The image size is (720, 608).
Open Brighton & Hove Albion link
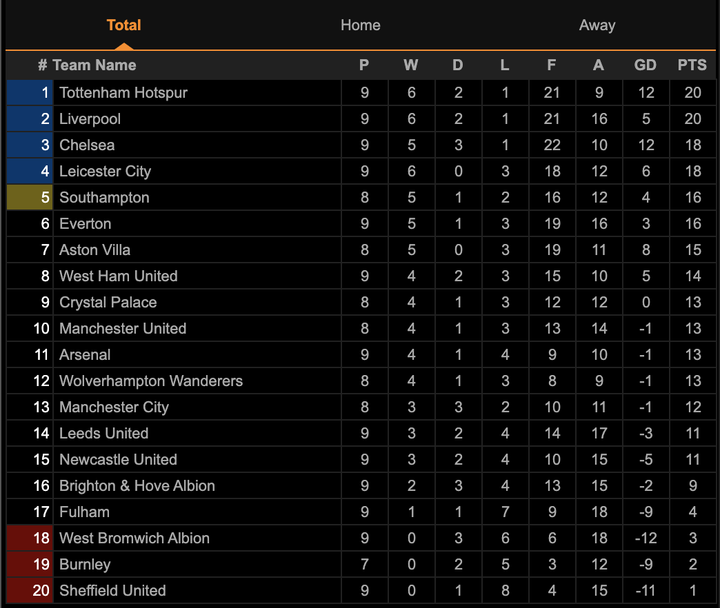click(x=137, y=486)
